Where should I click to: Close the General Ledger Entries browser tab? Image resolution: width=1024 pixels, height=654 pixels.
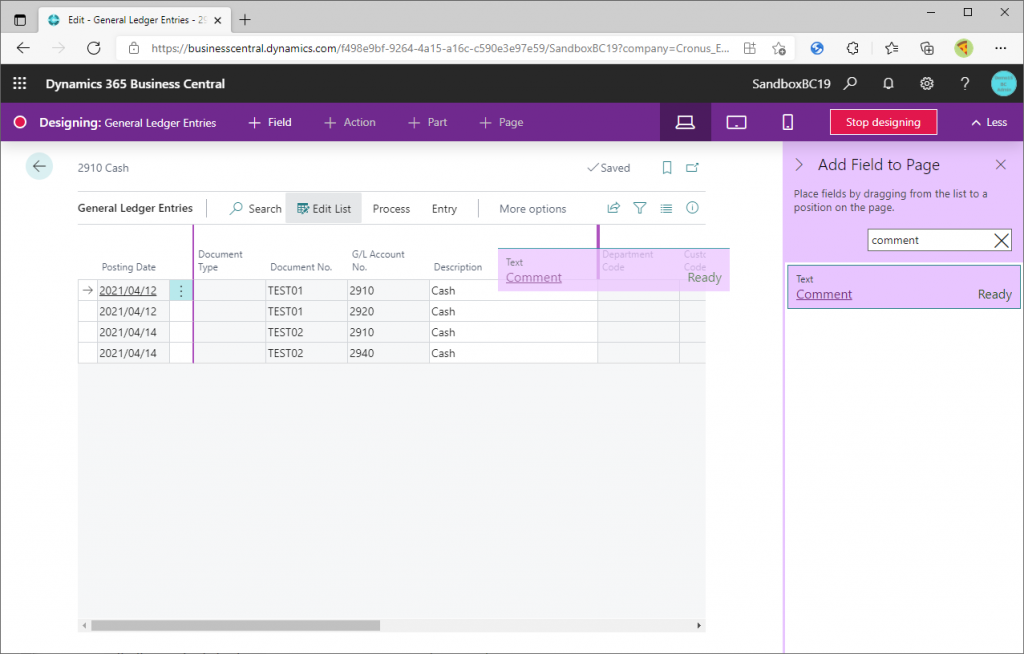(217, 20)
